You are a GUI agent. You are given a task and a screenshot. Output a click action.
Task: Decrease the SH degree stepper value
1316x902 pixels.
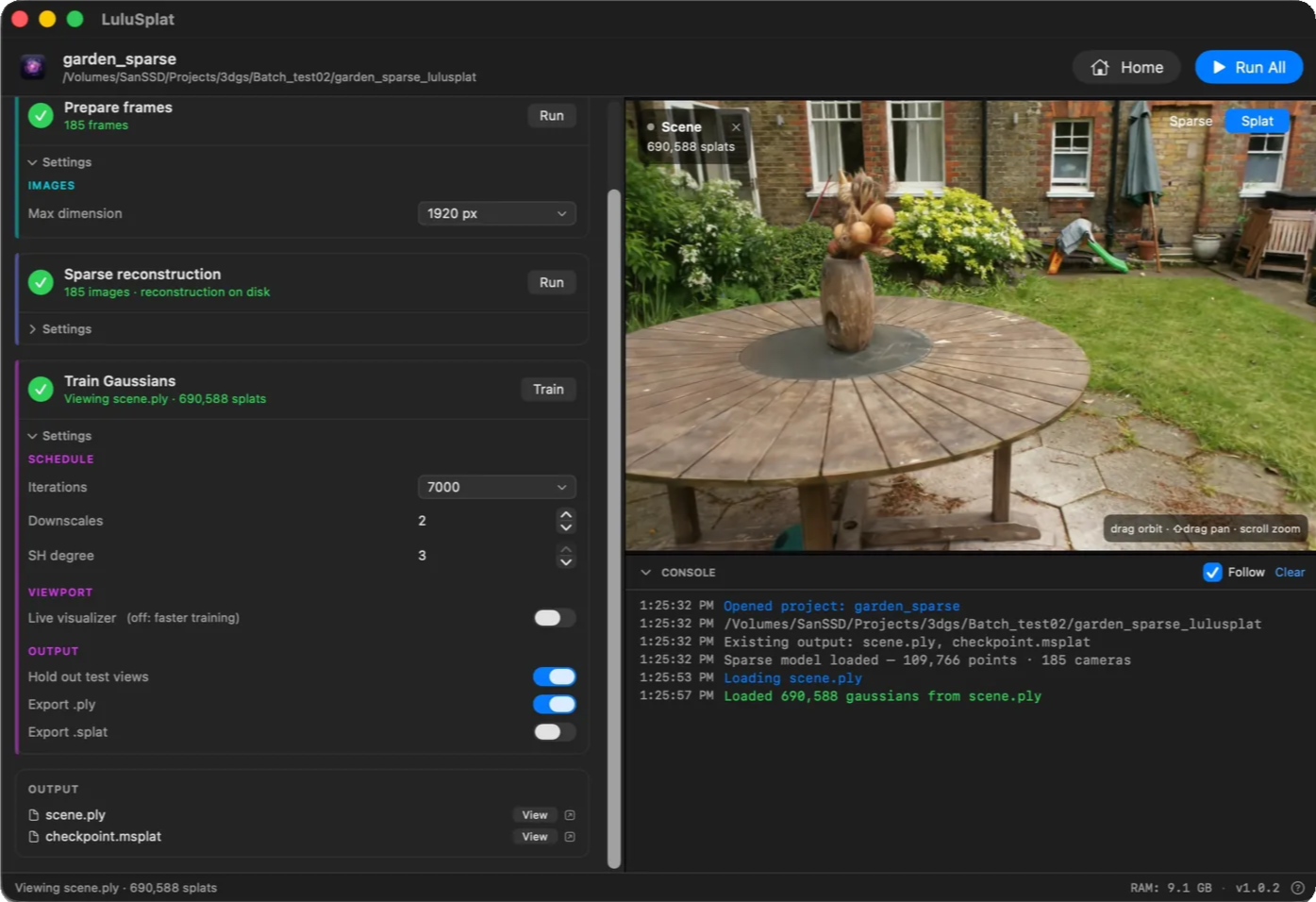[x=566, y=562]
